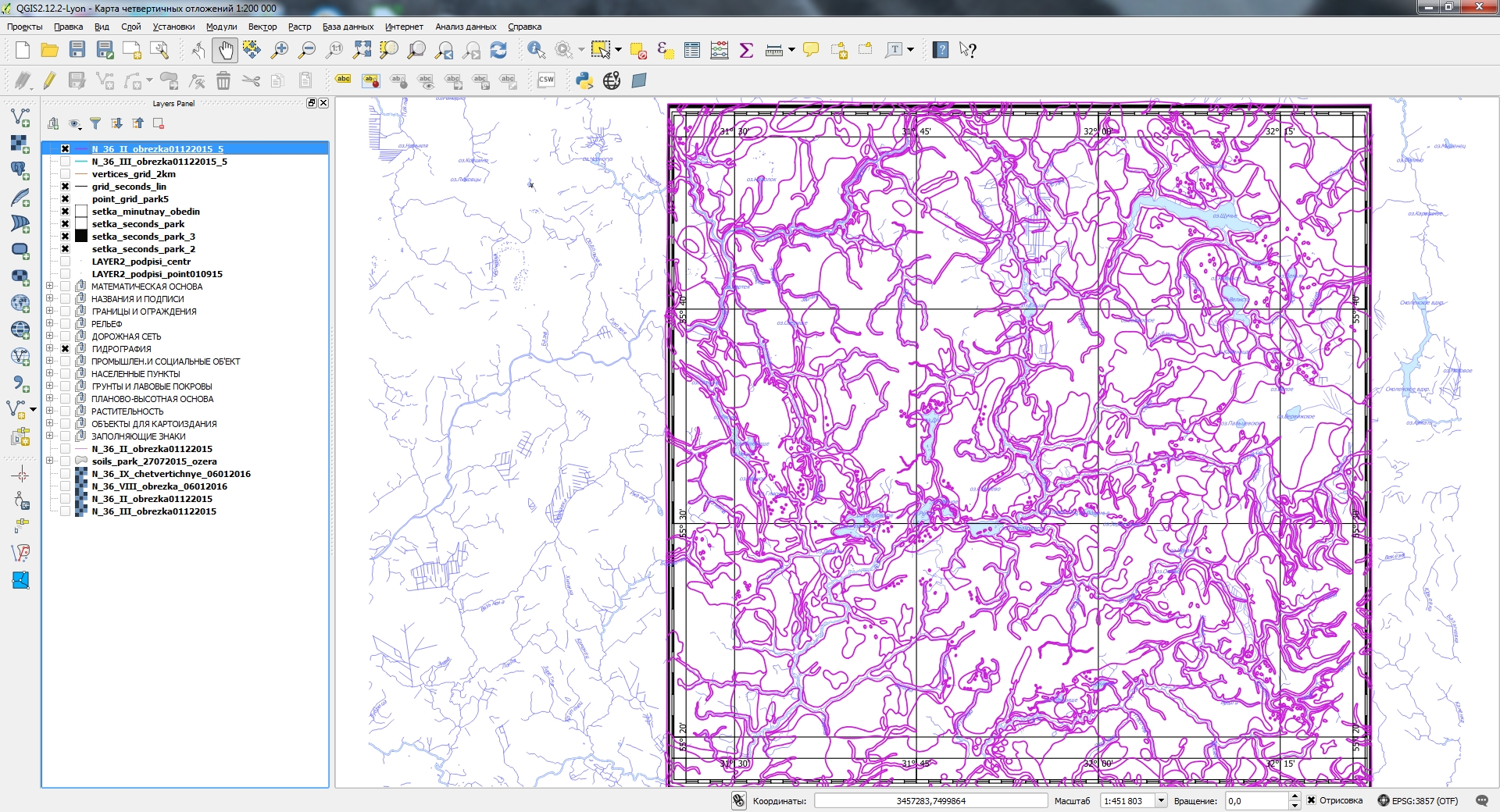Open the Растр menu
The width and height of the screenshot is (1500, 812).
(298, 26)
